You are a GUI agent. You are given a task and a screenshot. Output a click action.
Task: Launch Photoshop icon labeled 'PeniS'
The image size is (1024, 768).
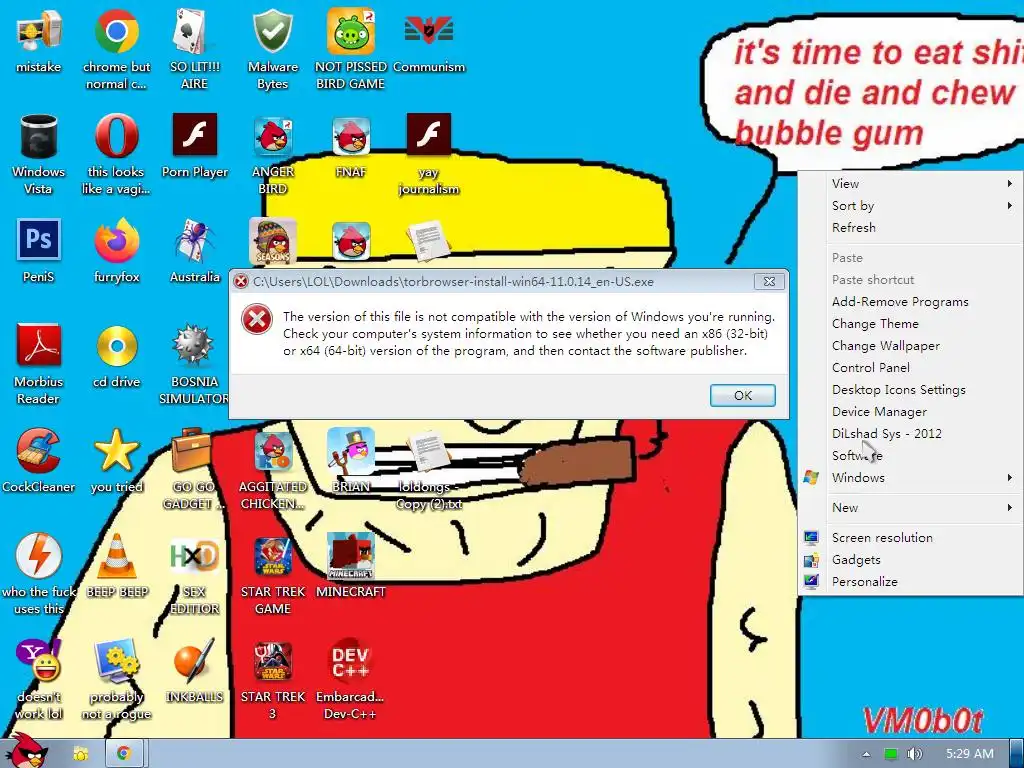pos(39,251)
